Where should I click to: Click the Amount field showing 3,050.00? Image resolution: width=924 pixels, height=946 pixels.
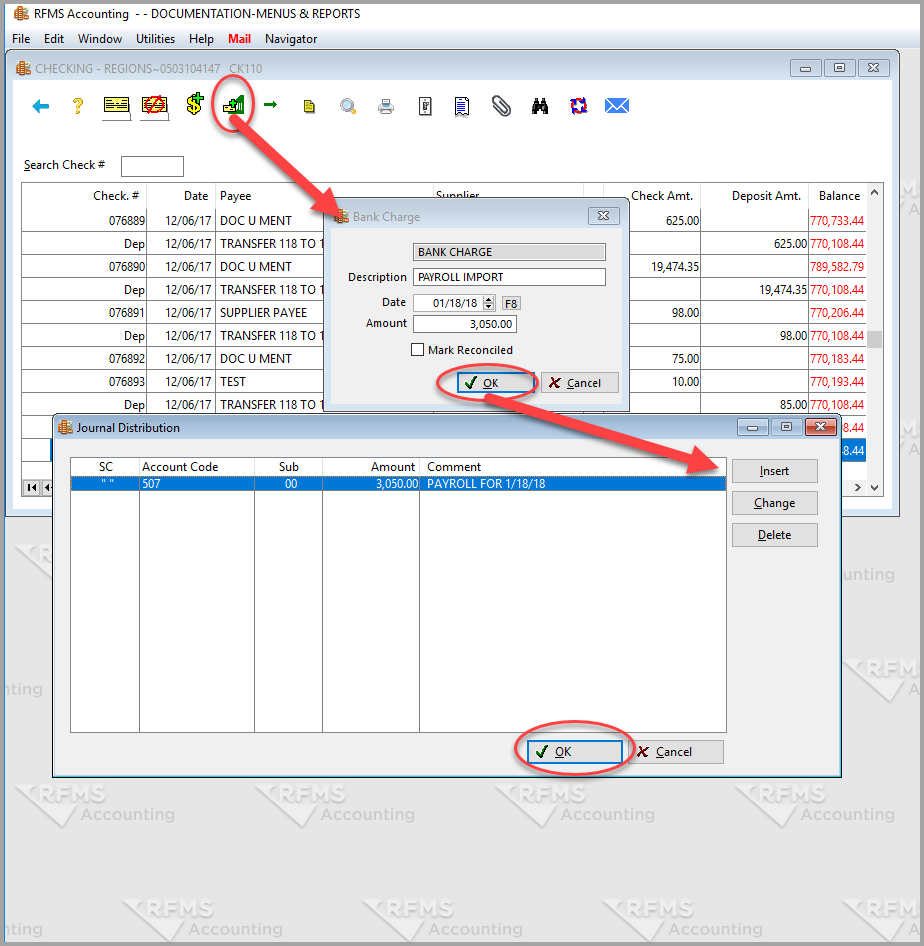pyautogui.click(x=465, y=324)
